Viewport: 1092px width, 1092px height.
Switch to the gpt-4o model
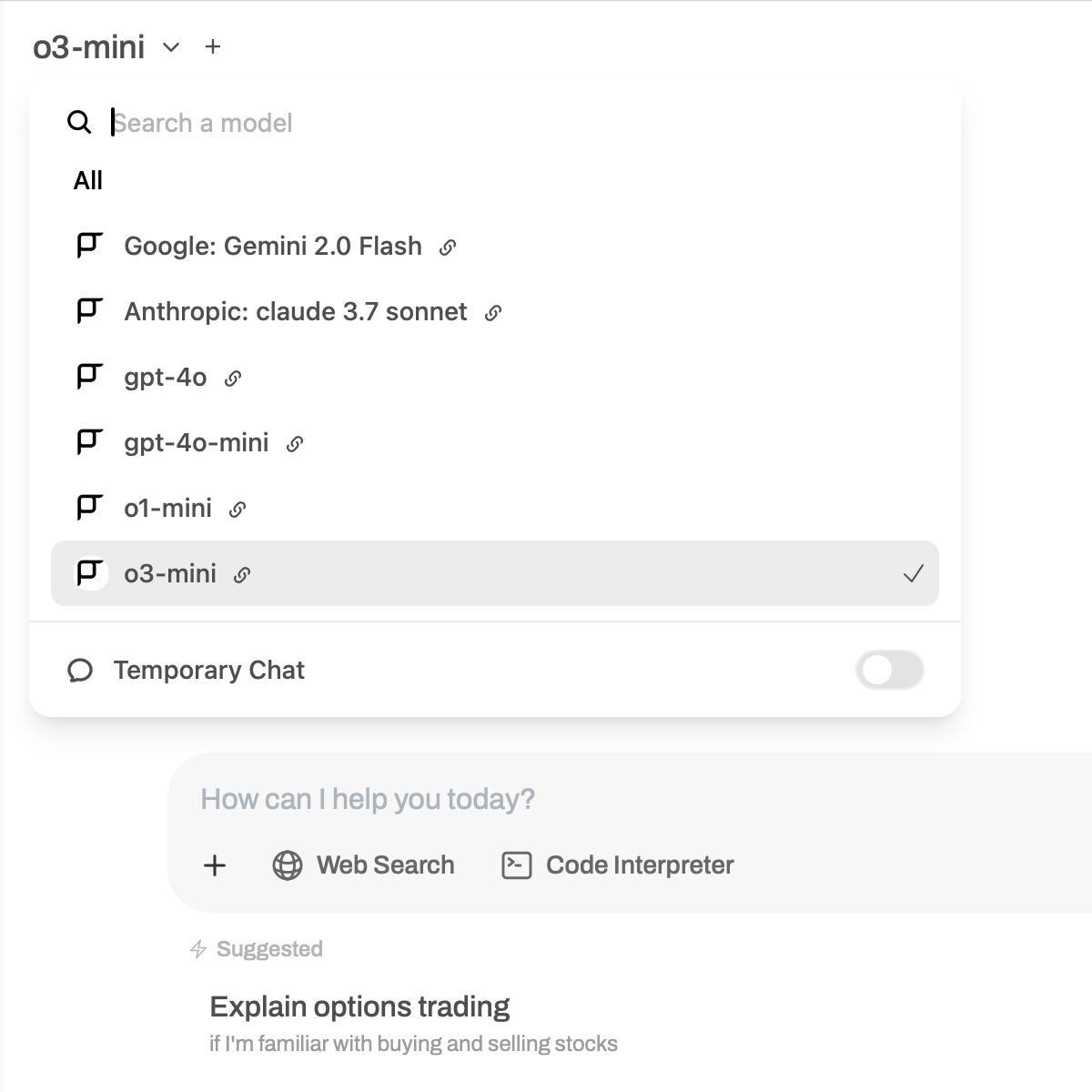(x=166, y=378)
